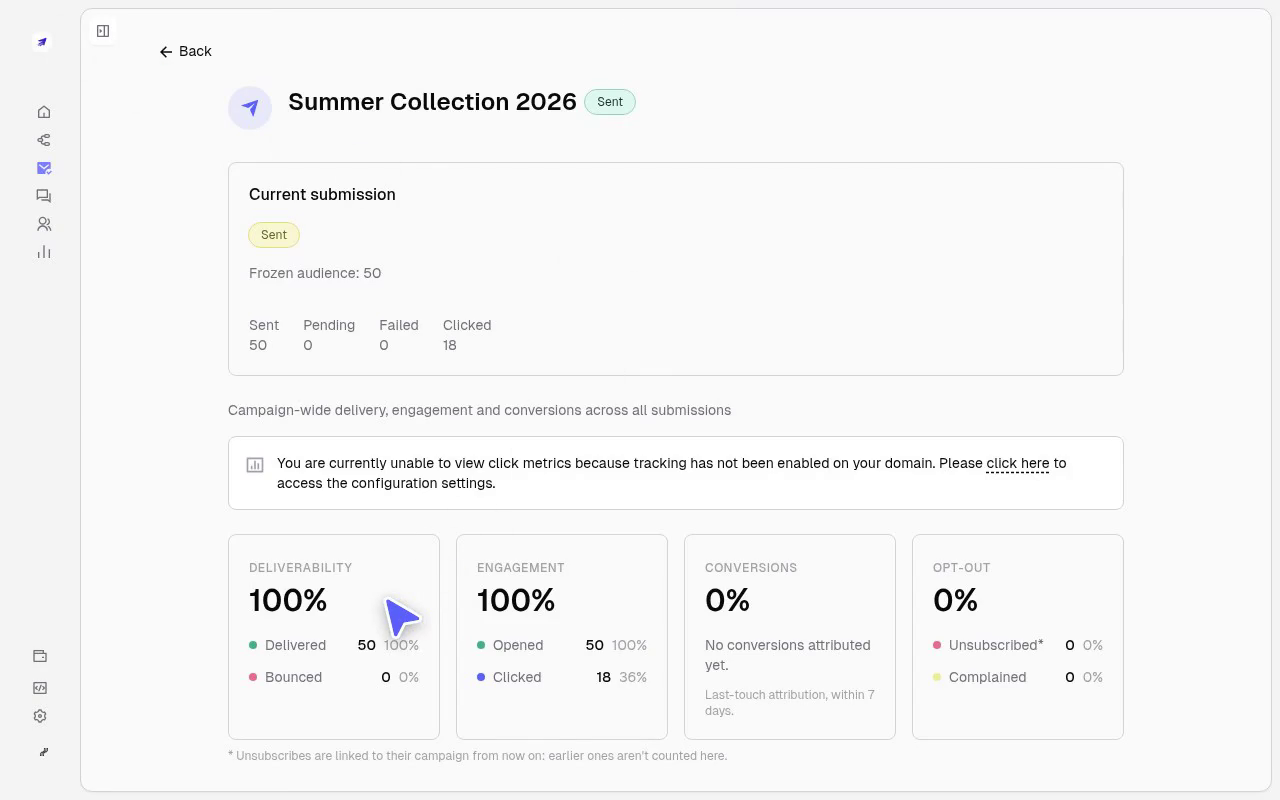Click the Complained row in Opt-out
This screenshot has width=1280, height=800.
click(x=1018, y=677)
